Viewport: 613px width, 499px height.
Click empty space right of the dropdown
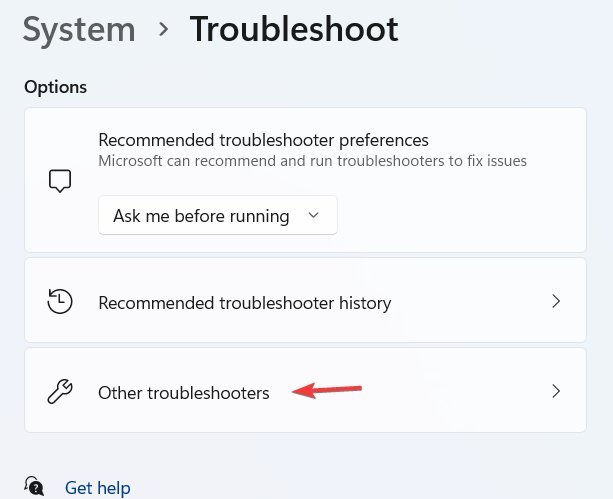tap(460, 215)
